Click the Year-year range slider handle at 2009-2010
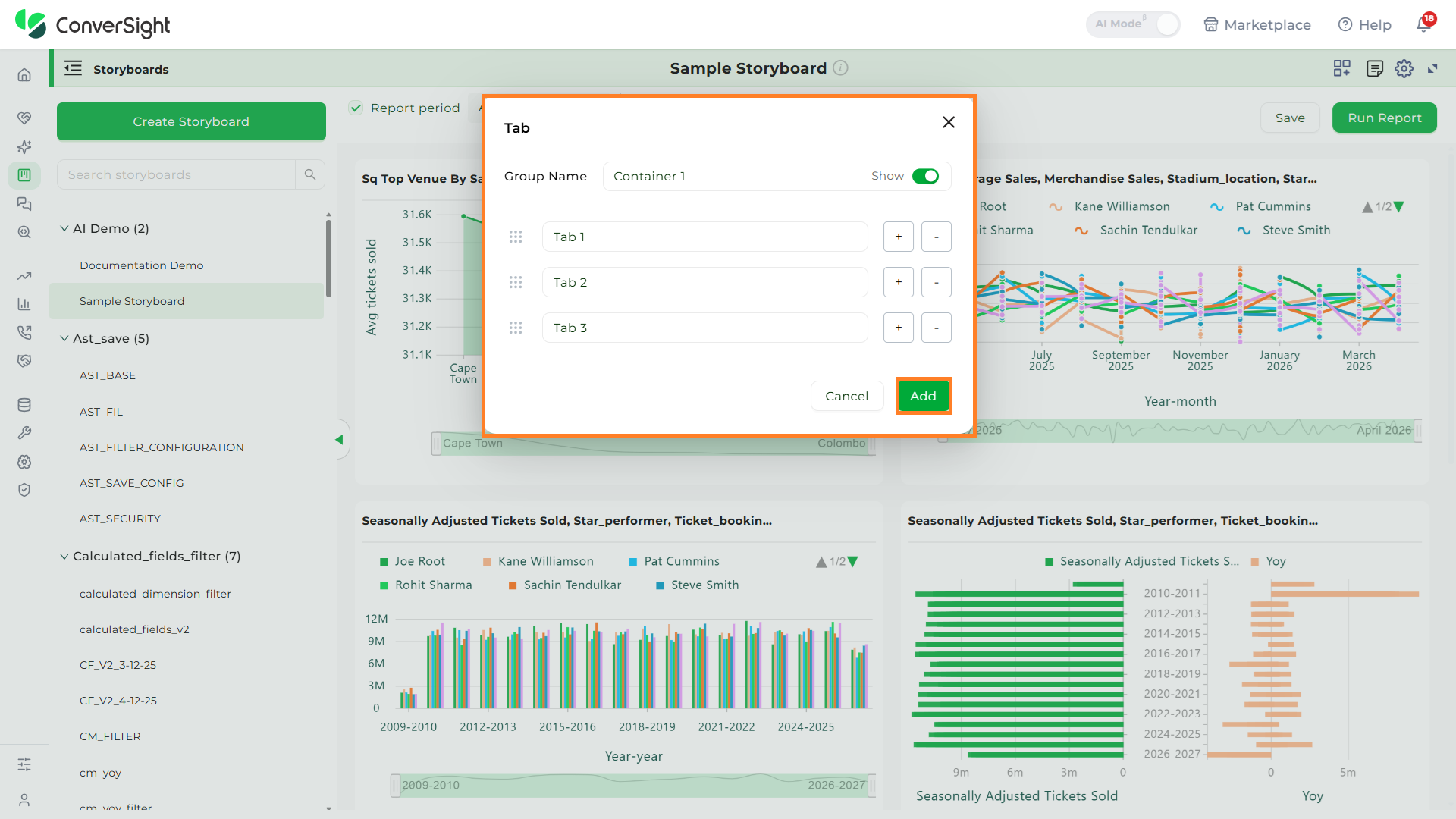Viewport: 1456px width, 819px height. [x=395, y=786]
